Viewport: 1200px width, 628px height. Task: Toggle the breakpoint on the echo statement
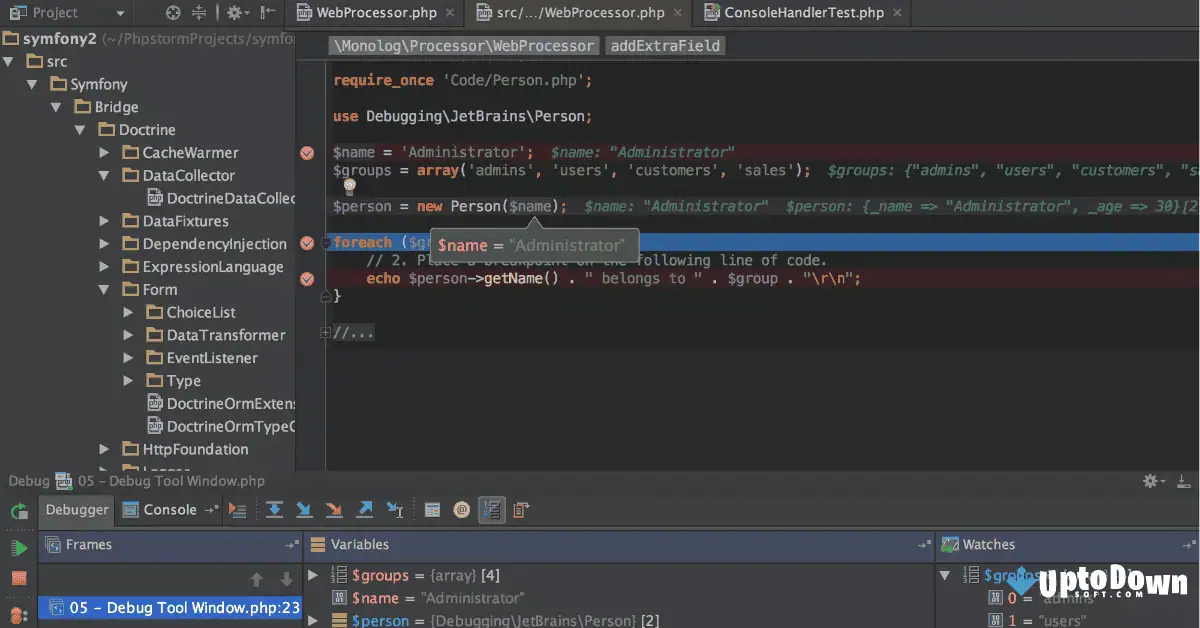click(x=307, y=278)
